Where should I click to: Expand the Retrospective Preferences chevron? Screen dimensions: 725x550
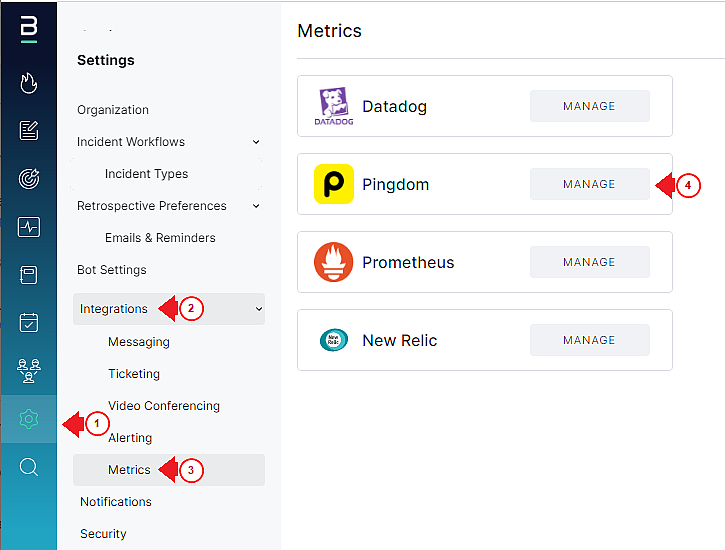pos(256,206)
